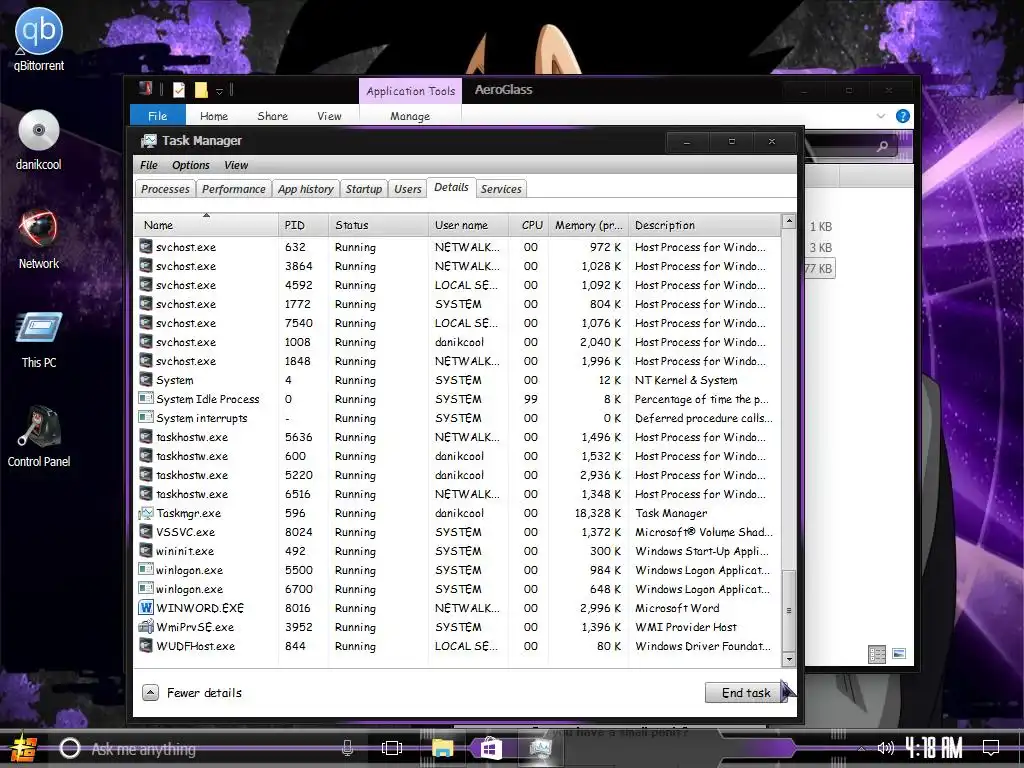Open Control Panel desktop icon
Screen dimensions: 1024x768
(x=39, y=436)
